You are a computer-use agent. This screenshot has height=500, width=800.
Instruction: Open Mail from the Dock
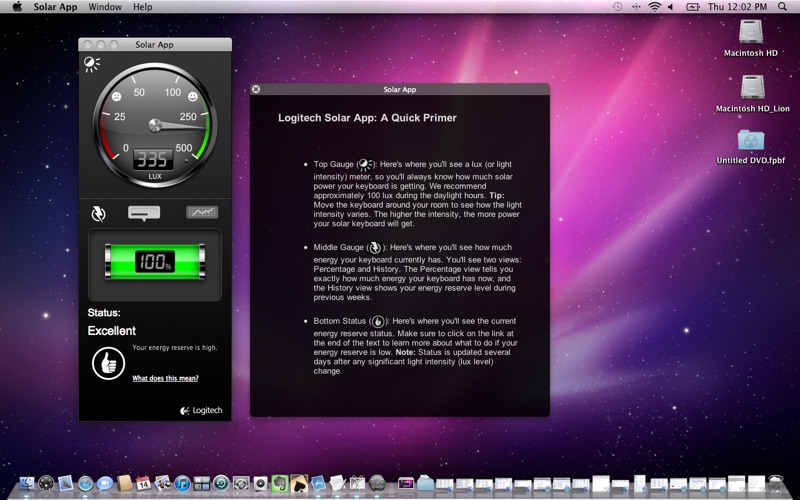(66, 483)
